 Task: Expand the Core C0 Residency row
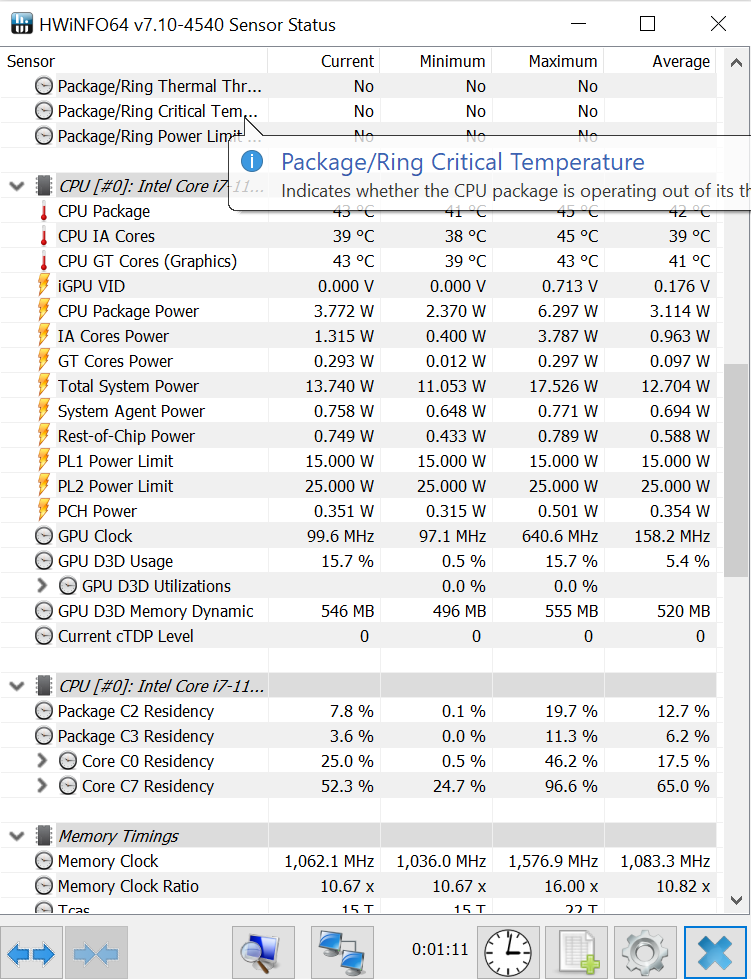pyautogui.click(x=42, y=761)
